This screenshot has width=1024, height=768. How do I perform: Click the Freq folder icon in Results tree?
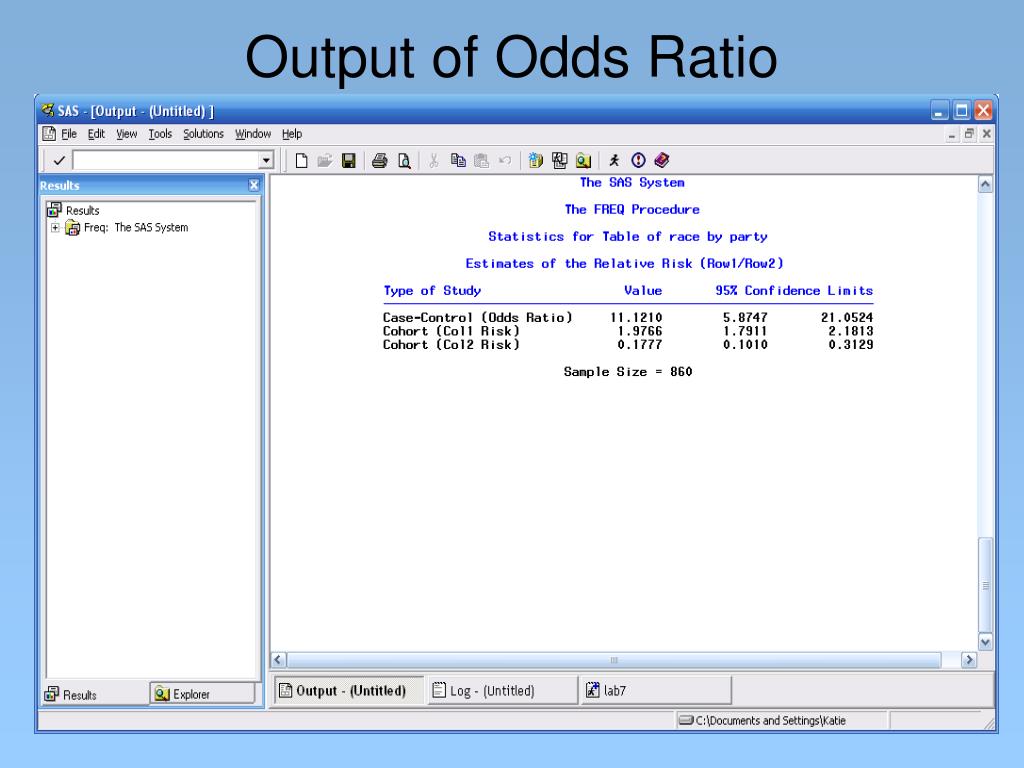pyautogui.click(x=72, y=228)
